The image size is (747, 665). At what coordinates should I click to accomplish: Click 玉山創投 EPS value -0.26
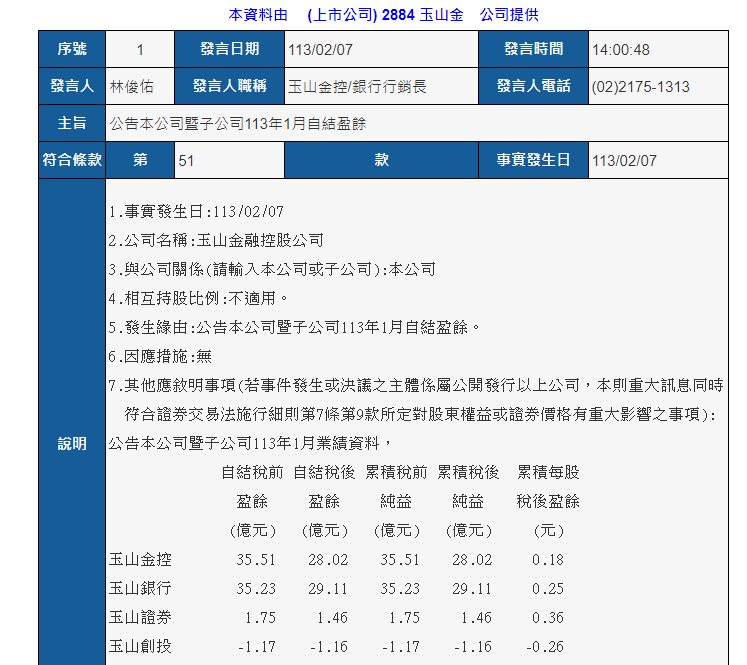[545, 647]
